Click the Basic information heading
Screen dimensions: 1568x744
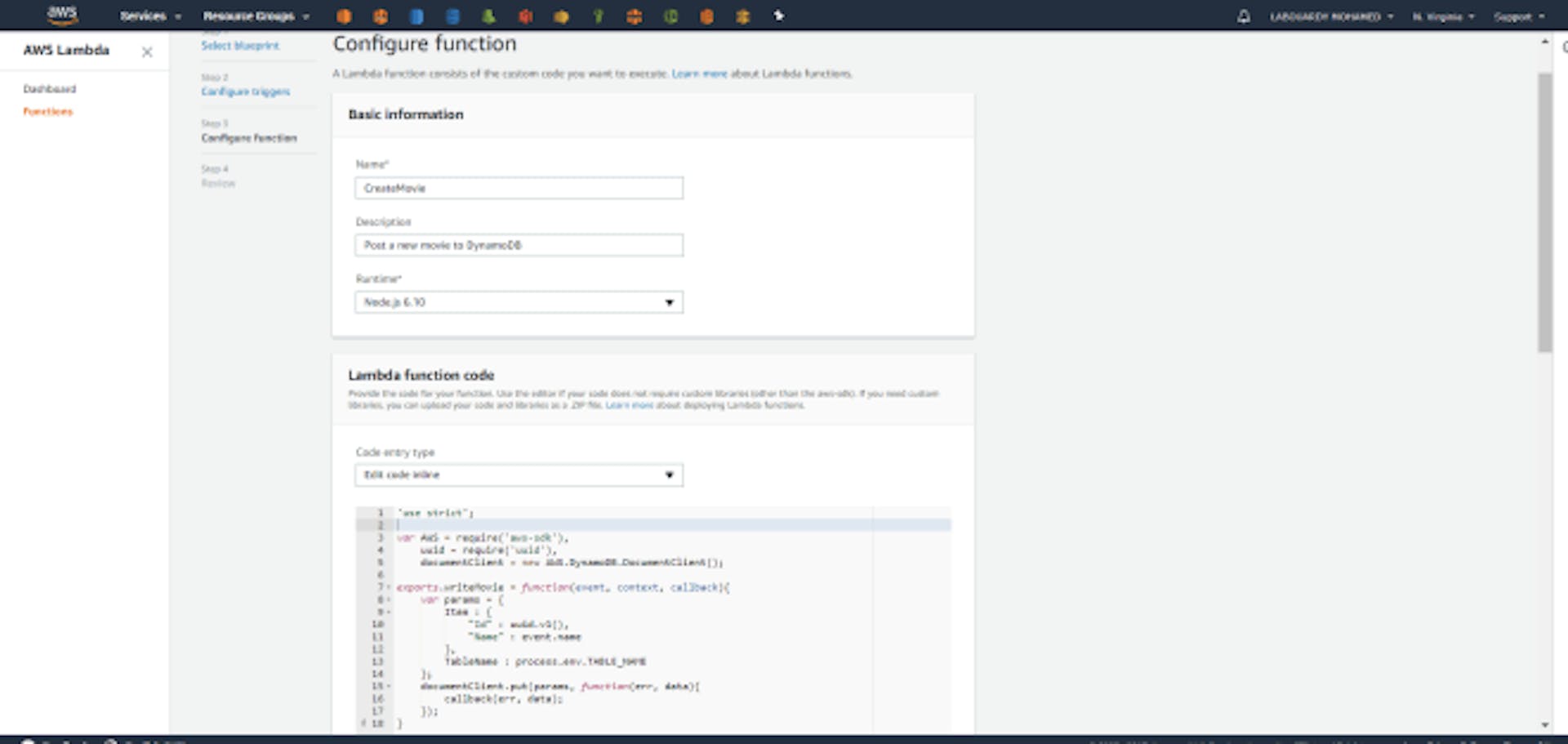(406, 114)
